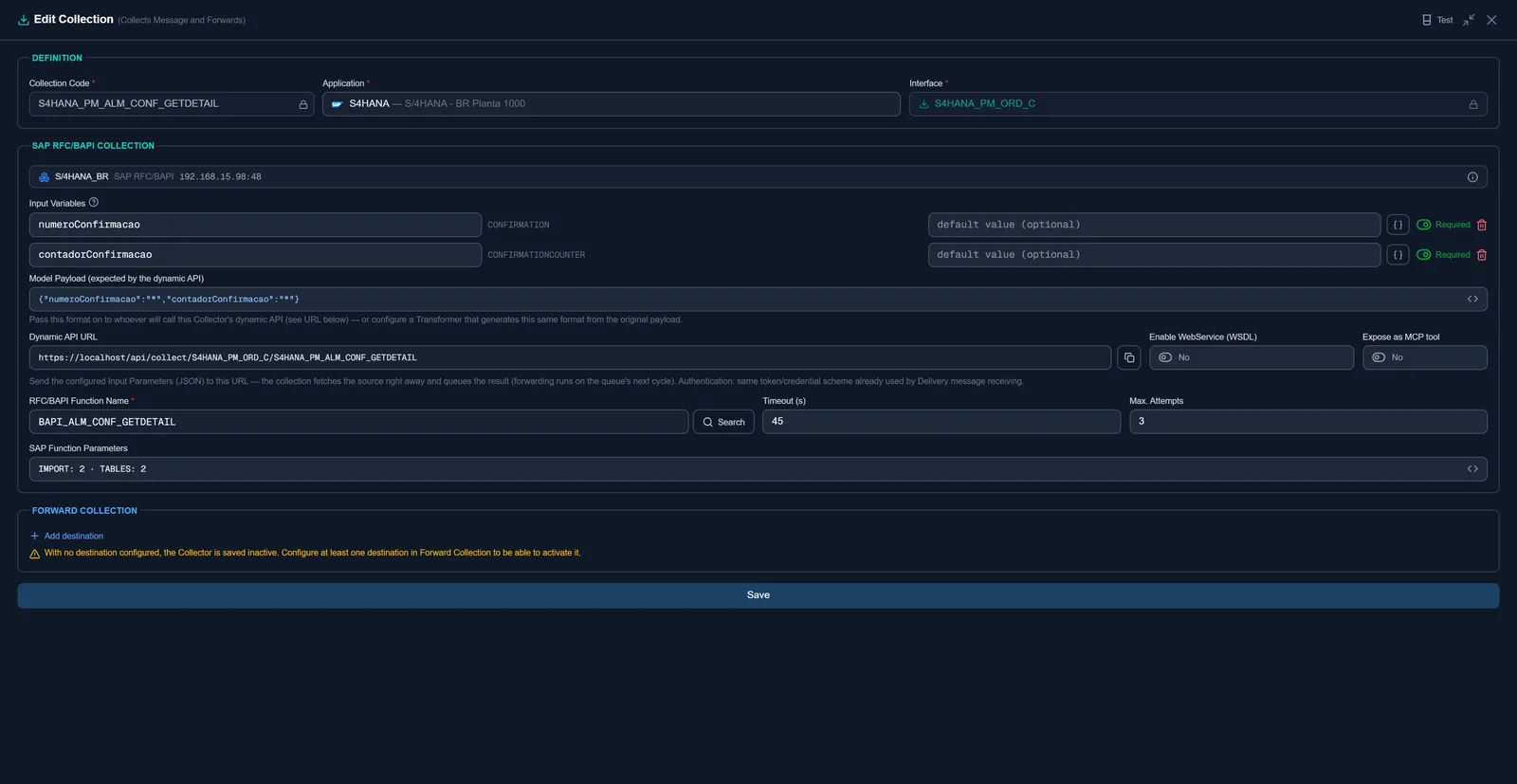
Task: Click the Collection Code field
Action: (172, 104)
